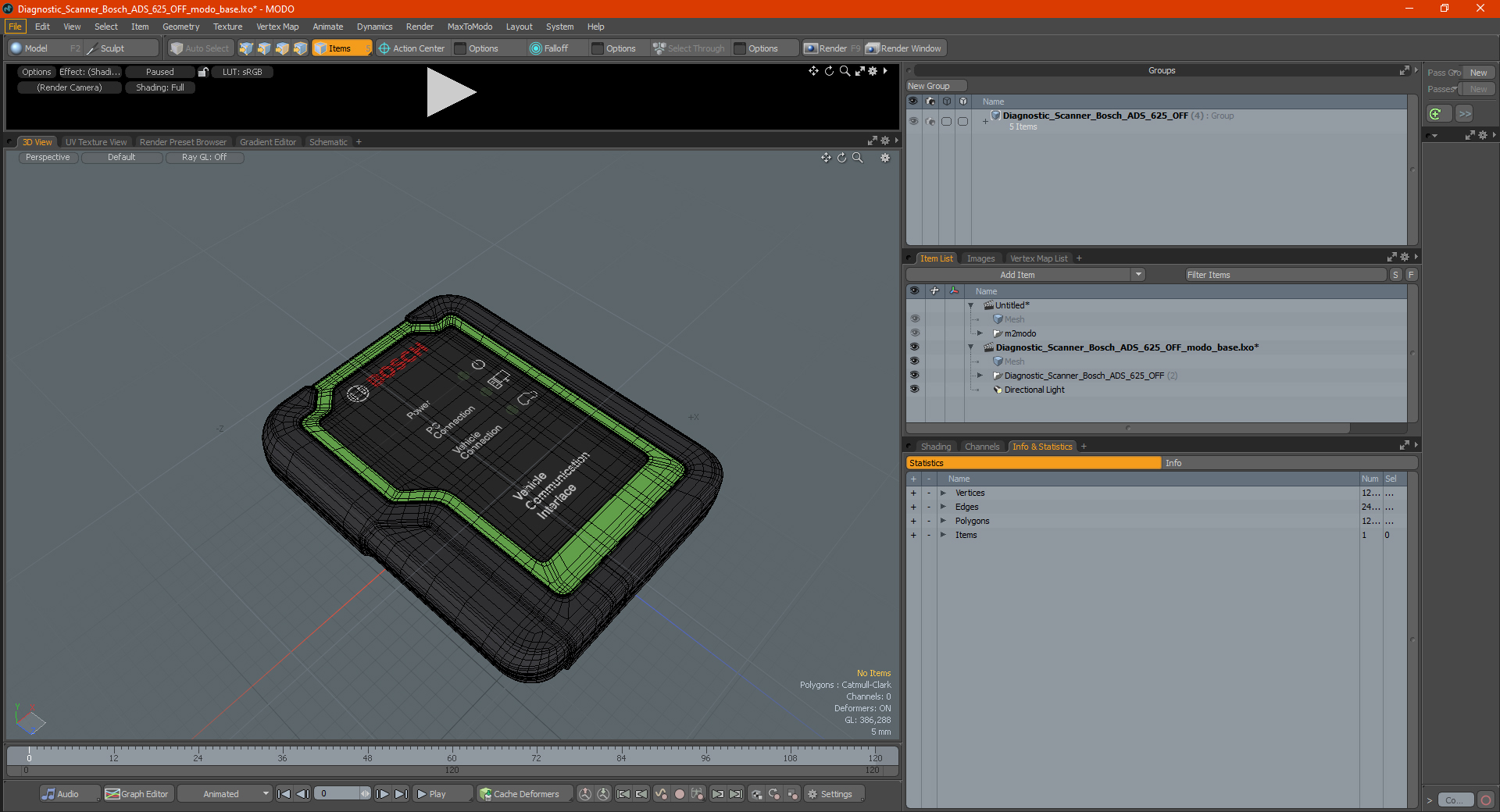Collapse the Untitled scene tree
Image resolution: width=1500 pixels, height=812 pixels.
pos(971,305)
